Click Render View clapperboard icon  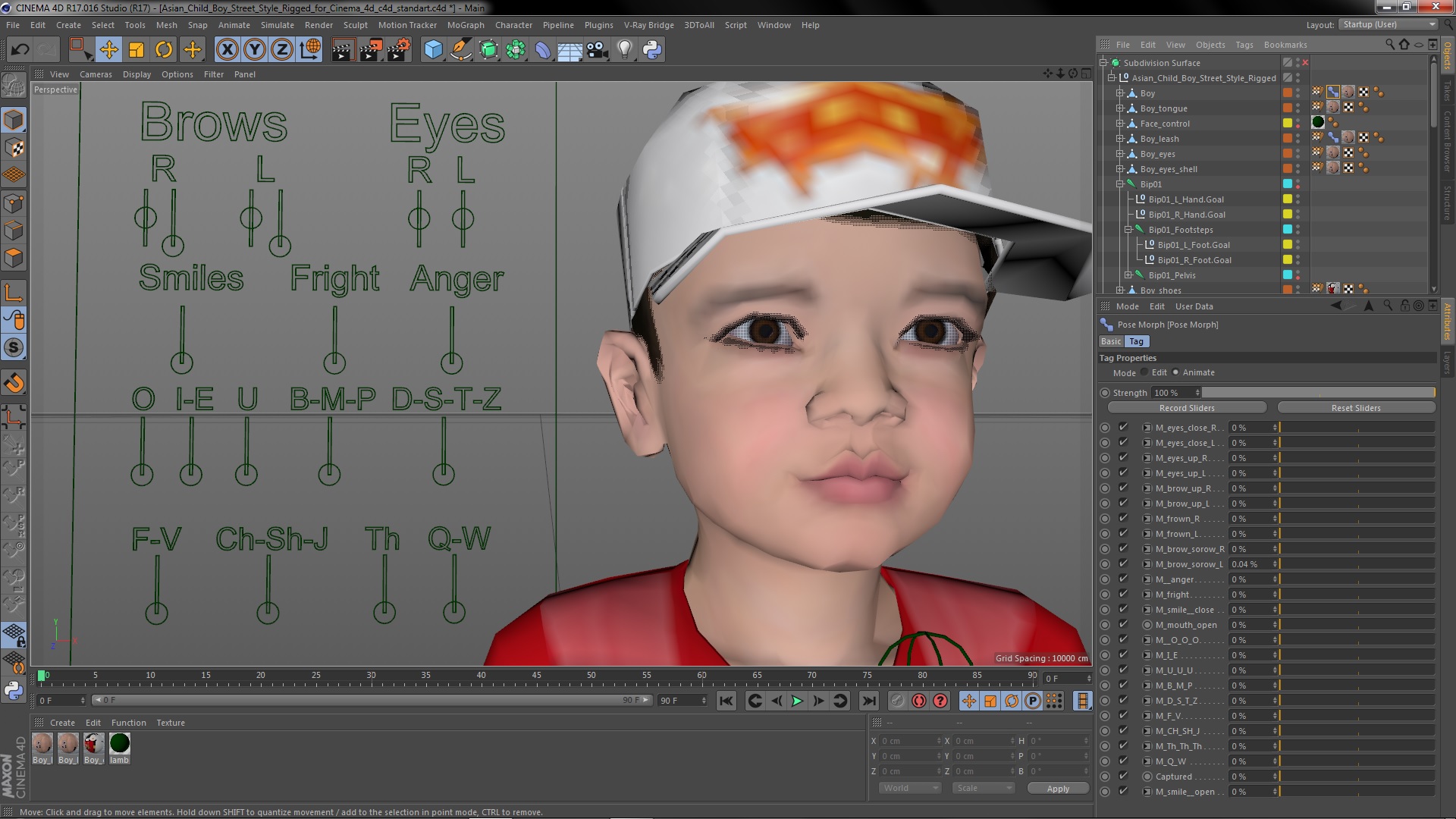click(343, 50)
